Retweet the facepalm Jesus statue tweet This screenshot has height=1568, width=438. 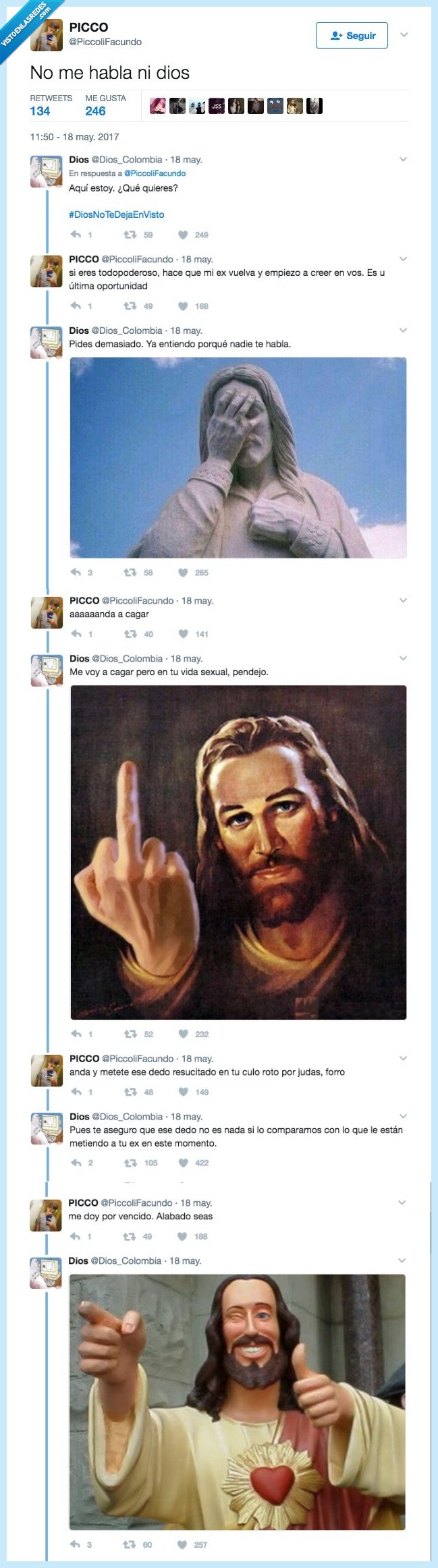128,573
